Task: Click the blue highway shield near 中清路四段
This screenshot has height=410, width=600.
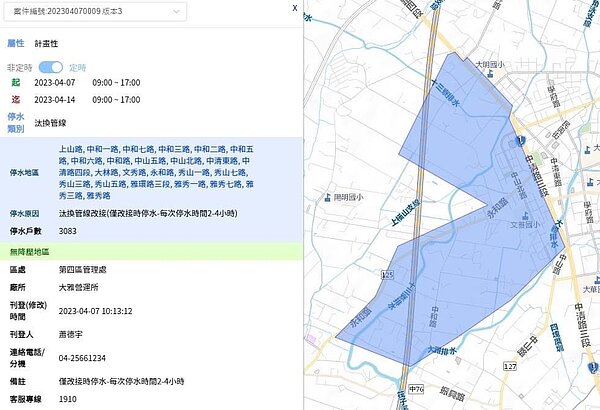Action: [x=519, y=141]
